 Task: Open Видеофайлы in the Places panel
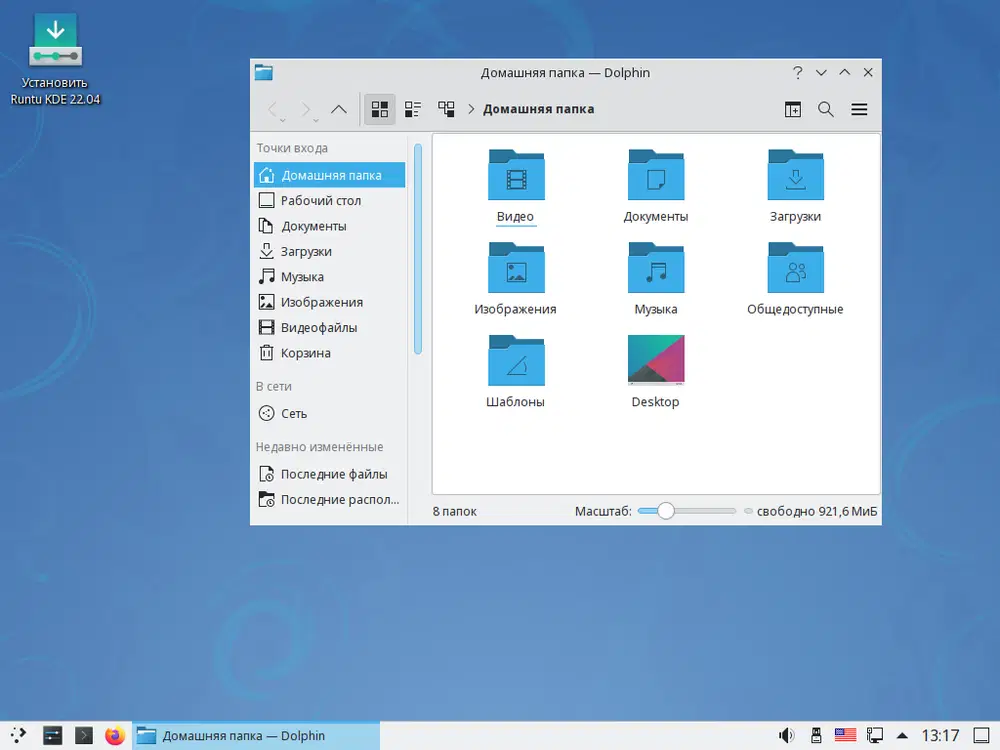(330, 328)
